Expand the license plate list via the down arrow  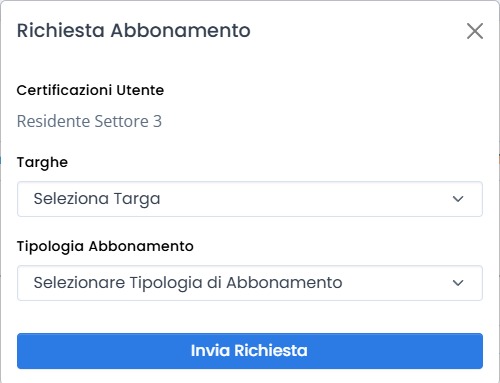458,199
